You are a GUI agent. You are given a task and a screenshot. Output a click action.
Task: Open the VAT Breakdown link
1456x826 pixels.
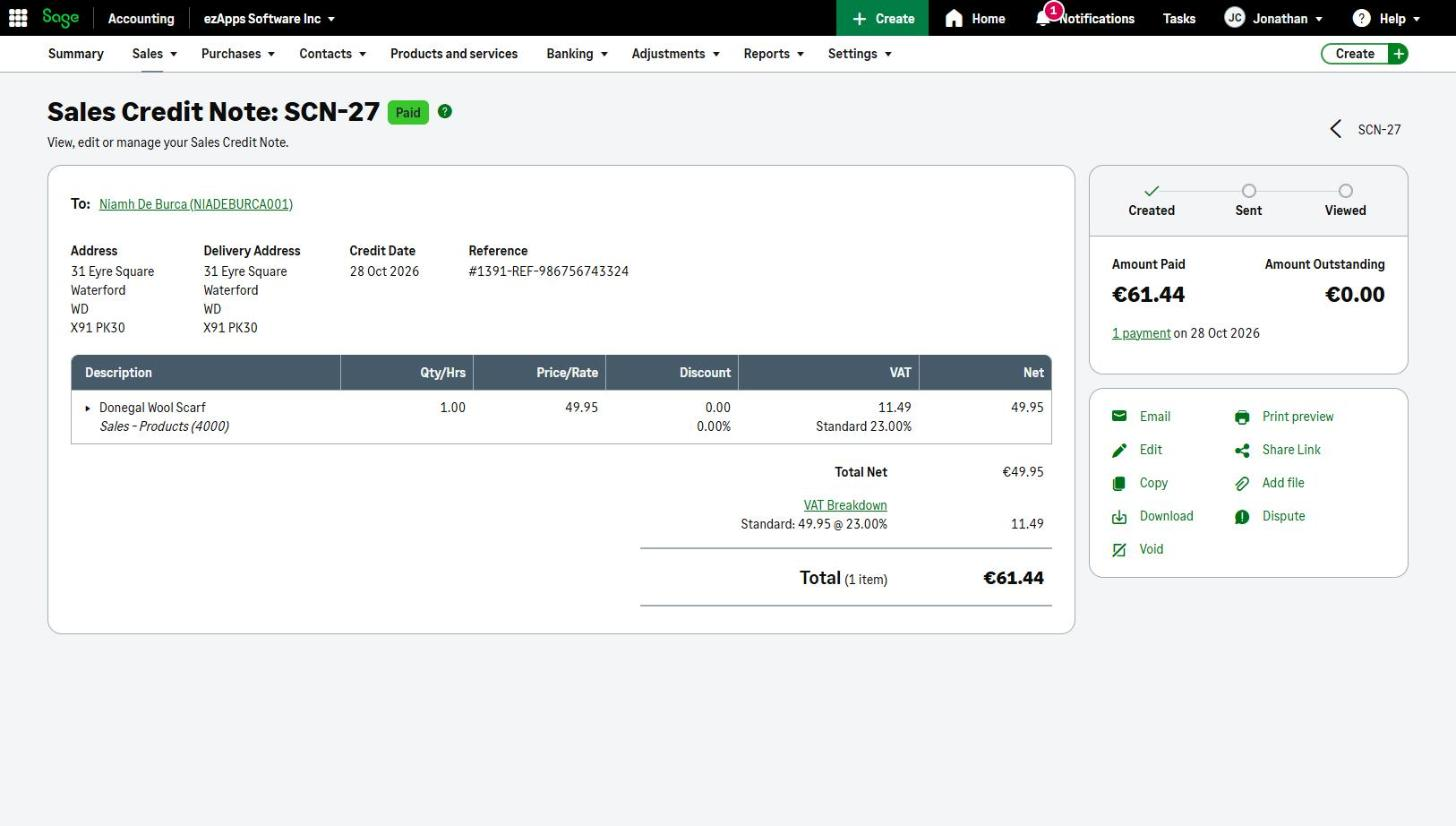click(x=845, y=505)
